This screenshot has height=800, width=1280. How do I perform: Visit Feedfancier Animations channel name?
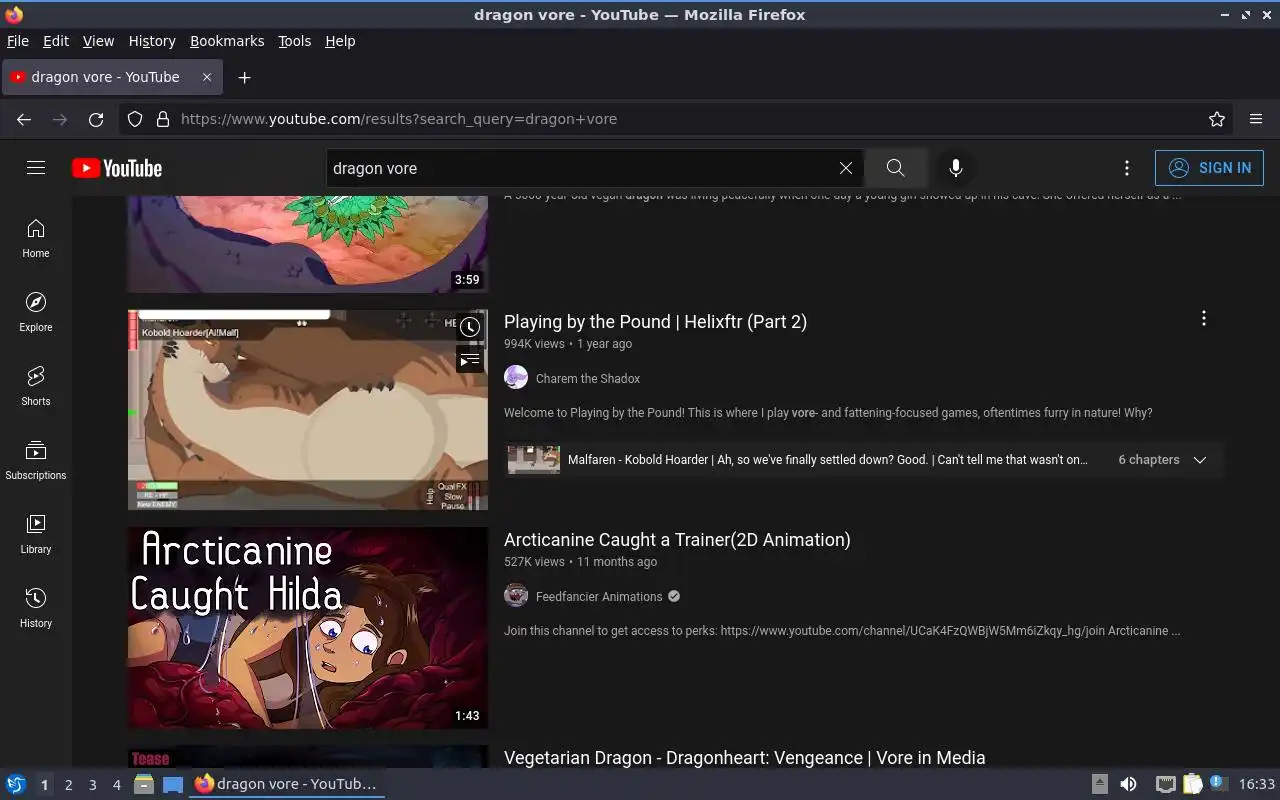pyautogui.click(x=599, y=596)
